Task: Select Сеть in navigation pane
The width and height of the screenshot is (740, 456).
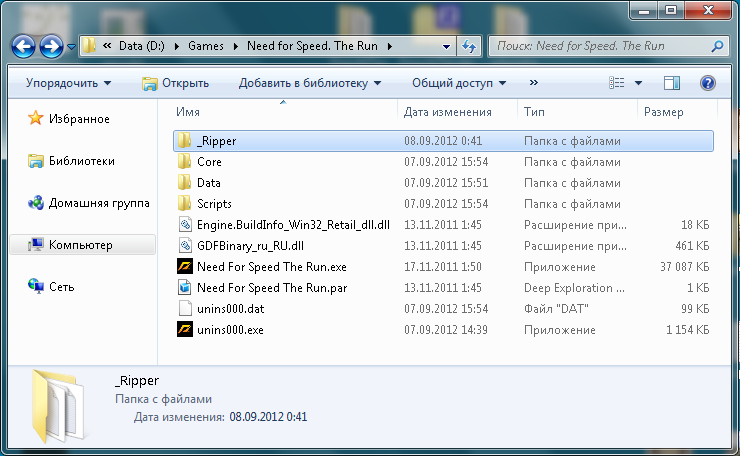Action: [x=62, y=287]
